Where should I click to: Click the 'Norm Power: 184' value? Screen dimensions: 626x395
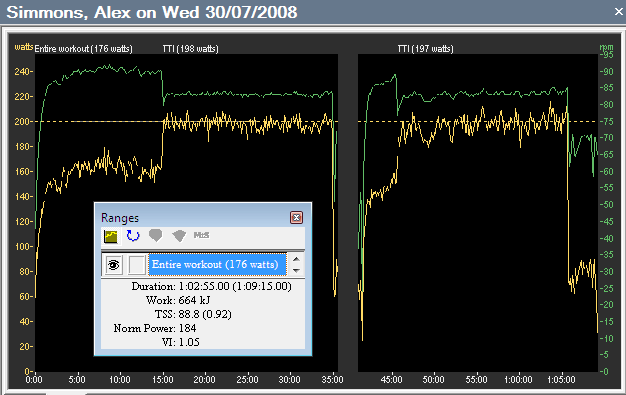click(x=155, y=328)
